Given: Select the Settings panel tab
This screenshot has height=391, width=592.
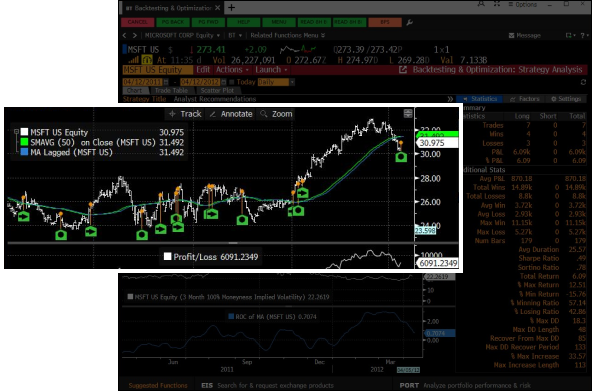Looking at the screenshot, I should 566,99.
